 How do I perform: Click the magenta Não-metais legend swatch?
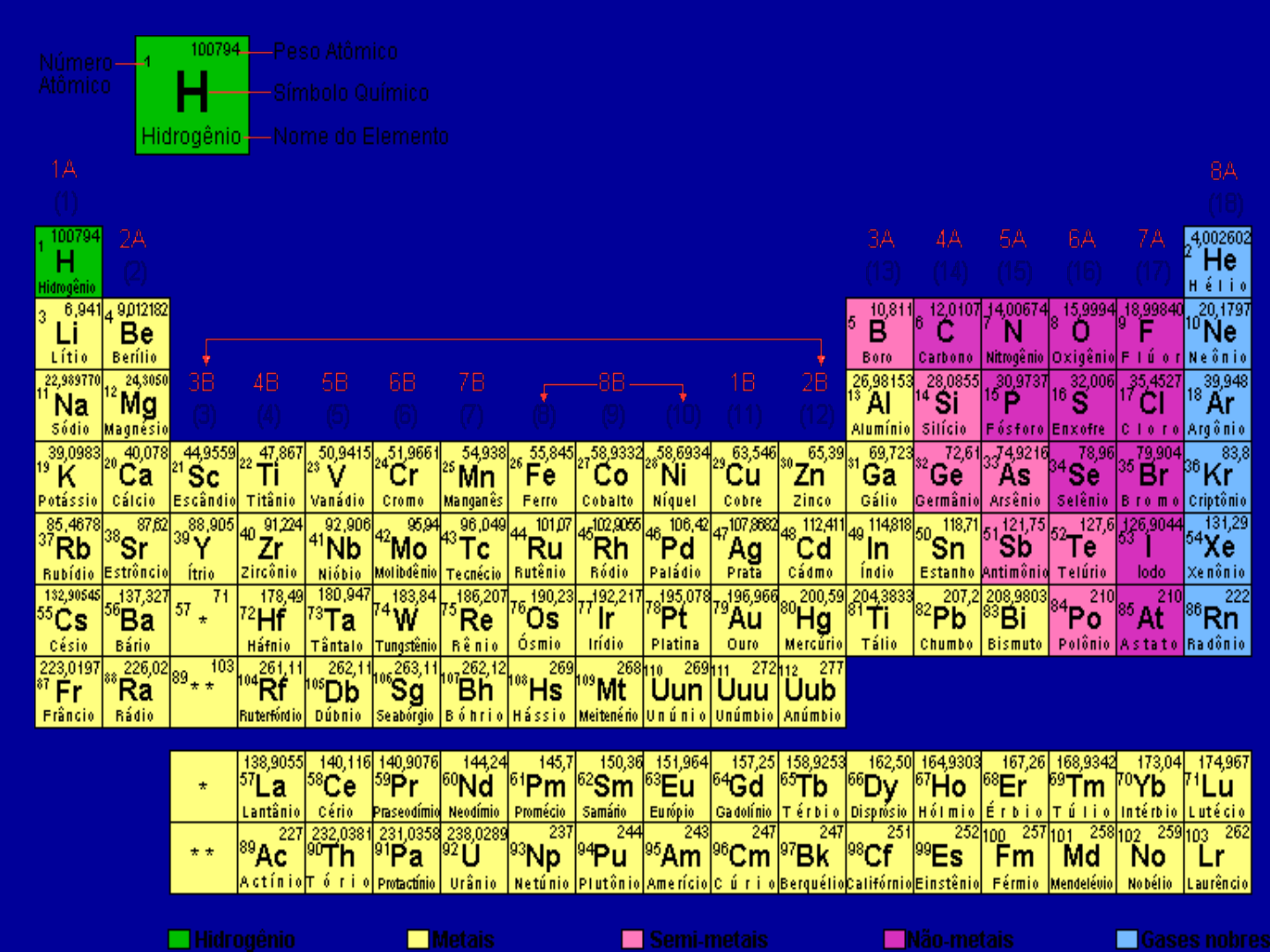(x=894, y=940)
